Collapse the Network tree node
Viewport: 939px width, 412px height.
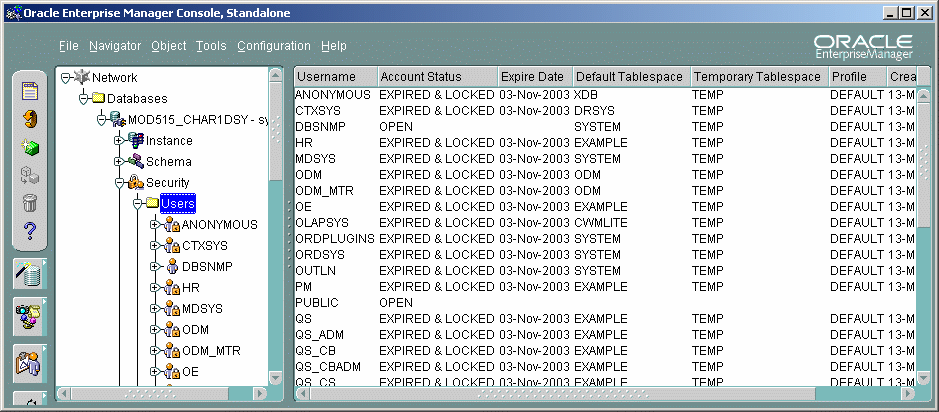[x=65, y=78]
